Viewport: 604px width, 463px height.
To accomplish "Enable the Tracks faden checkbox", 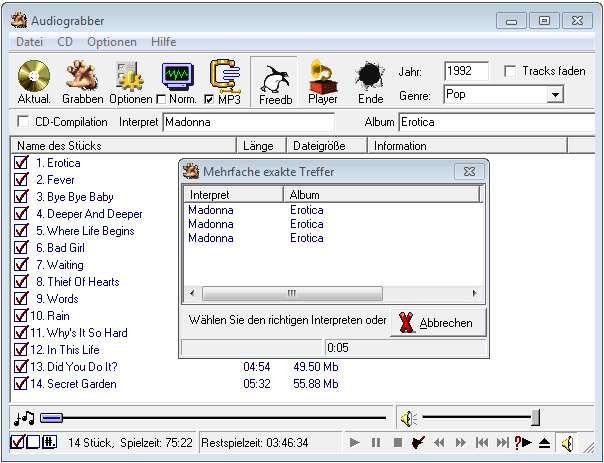I will coord(511,71).
